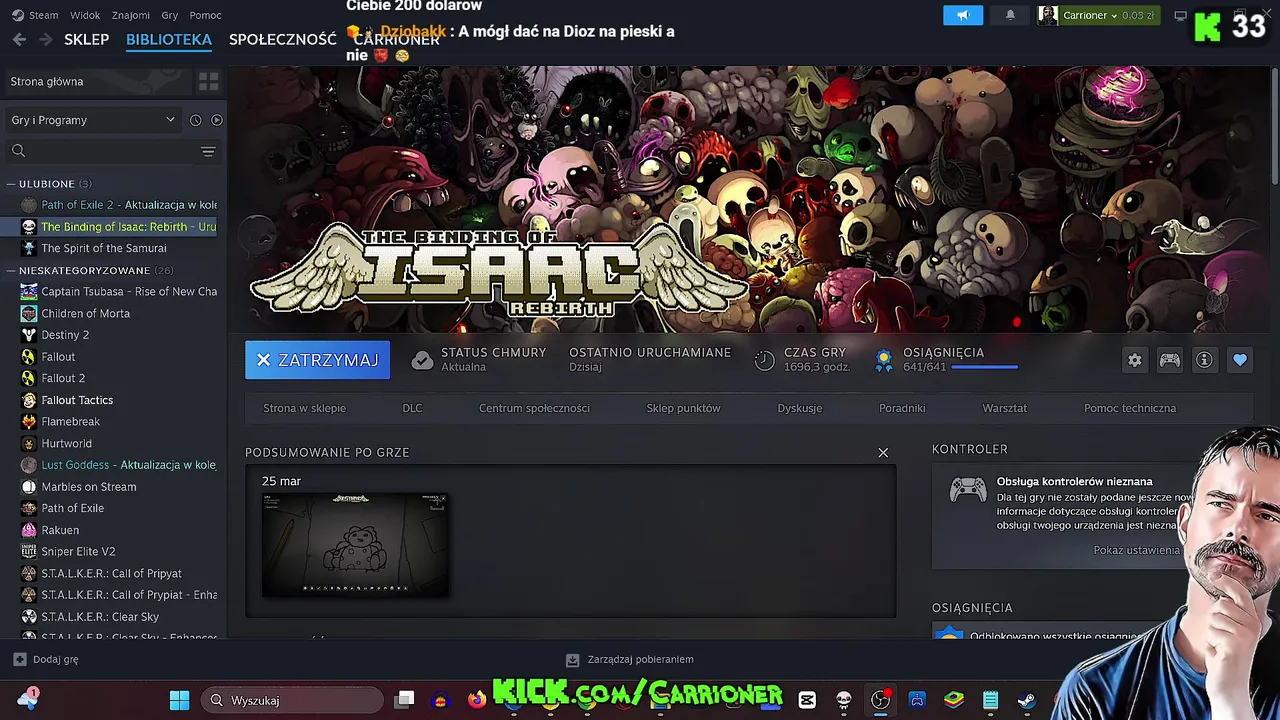This screenshot has height=720, width=1280.
Task: Open Warsztat link
Action: point(1004,408)
